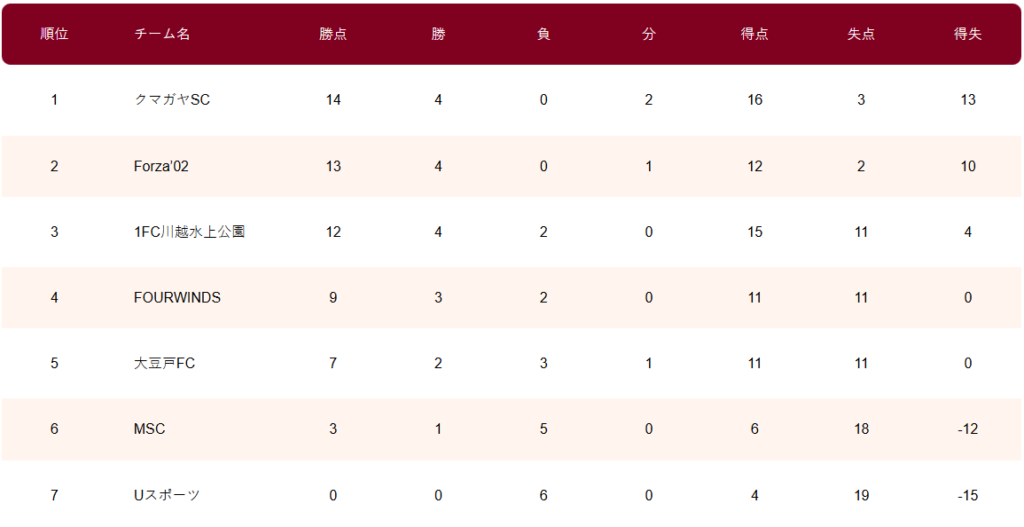1024x527 pixels.
Task: Click Forza'02's goal difference value 10
Action: tap(968, 167)
